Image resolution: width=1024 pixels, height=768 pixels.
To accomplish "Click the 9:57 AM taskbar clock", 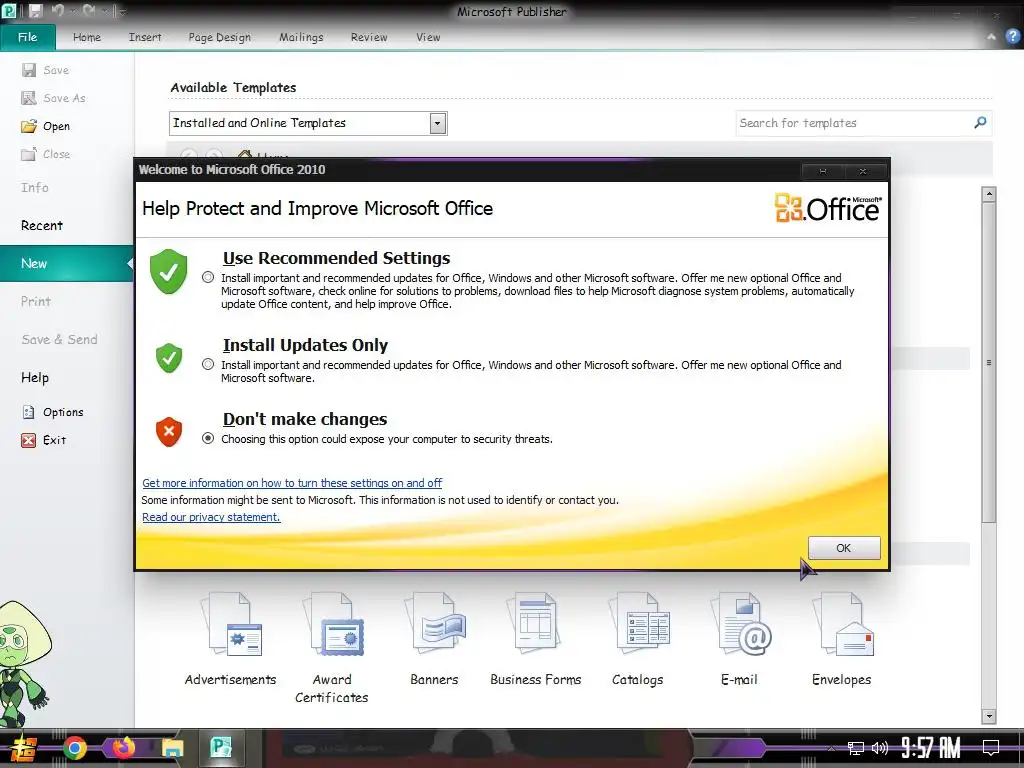I will (x=931, y=748).
